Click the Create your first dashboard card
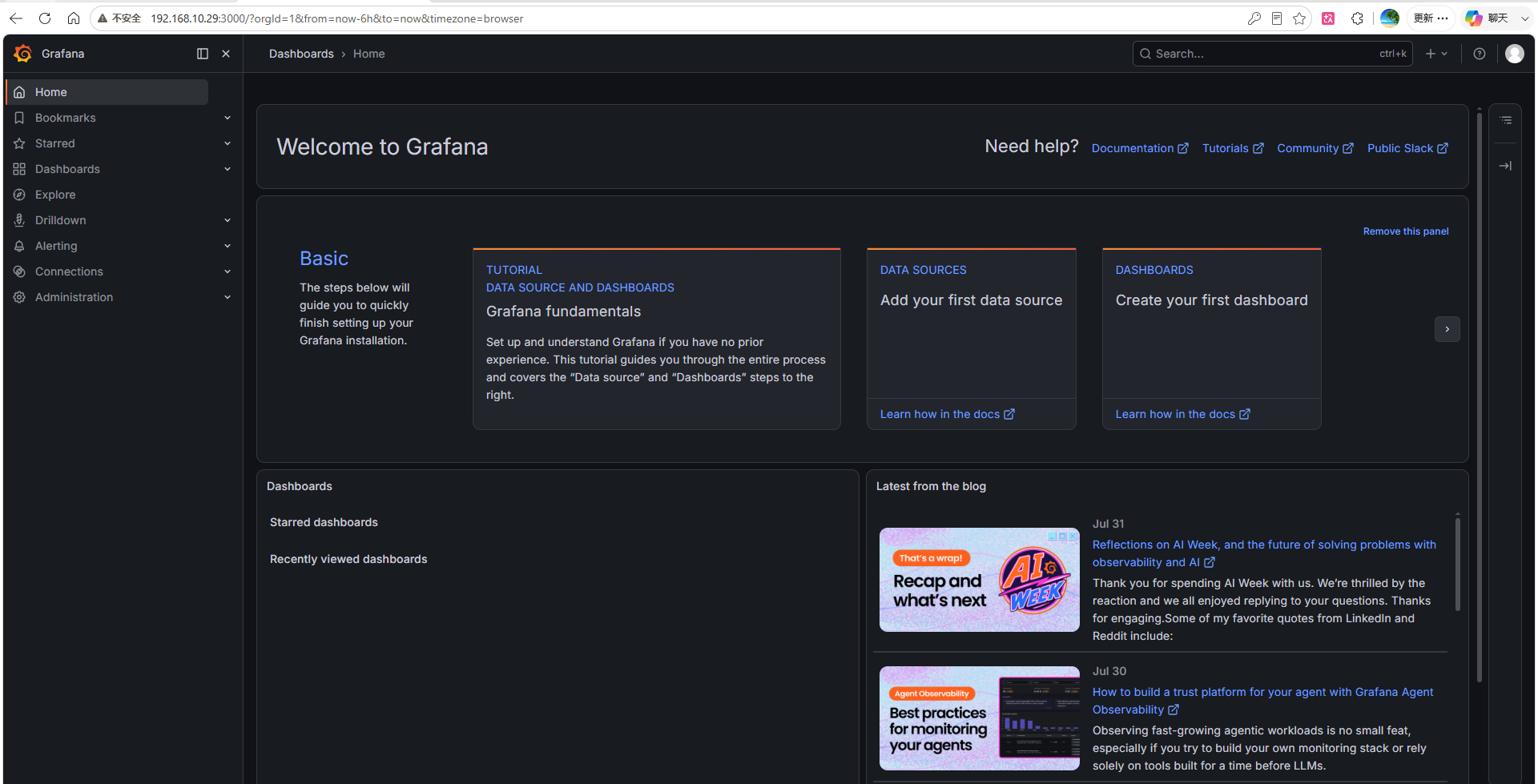 pos(1212,339)
